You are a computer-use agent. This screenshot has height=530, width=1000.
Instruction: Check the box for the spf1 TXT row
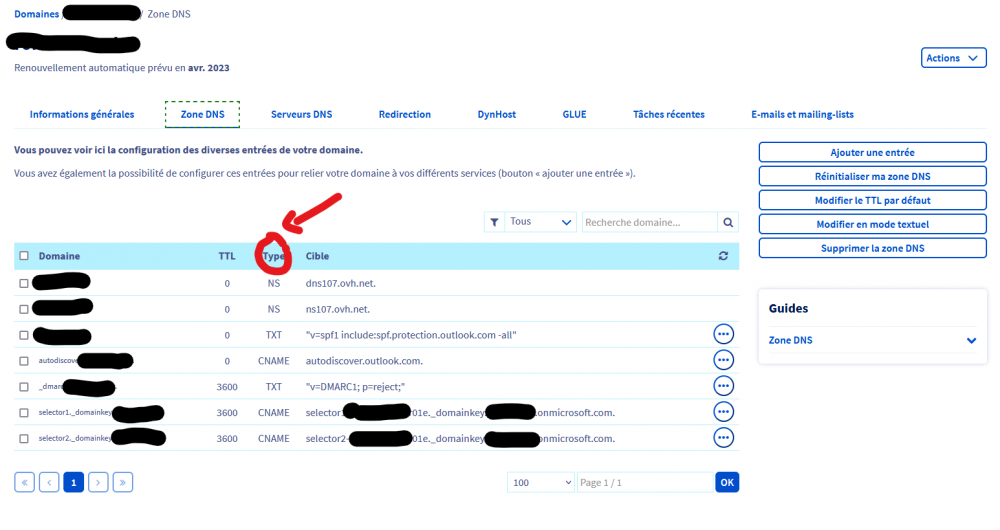(24, 335)
